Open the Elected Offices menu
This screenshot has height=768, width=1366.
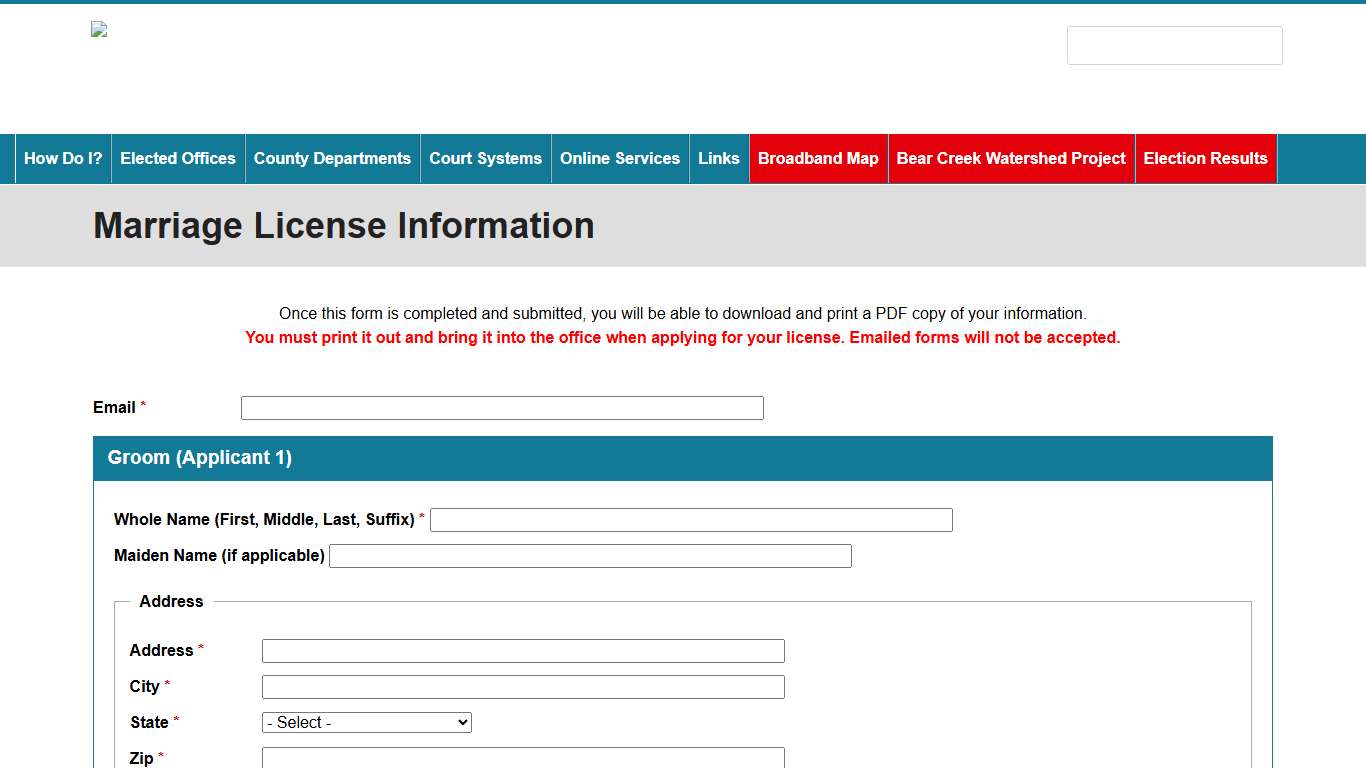pyautogui.click(x=178, y=158)
